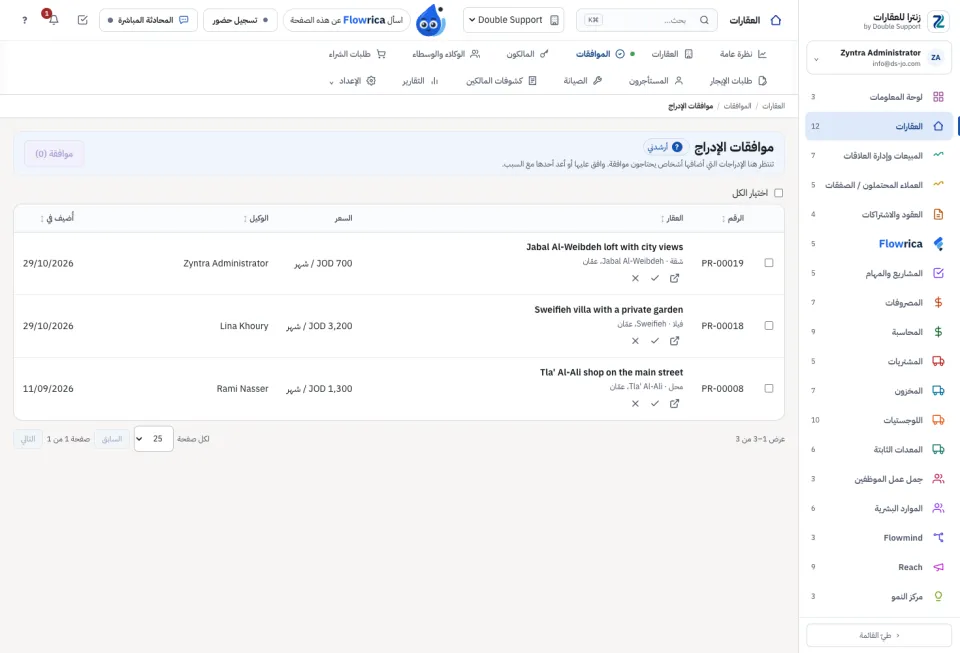Click the السابق previous page button
The image size is (960, 653).
pos(112,439)
